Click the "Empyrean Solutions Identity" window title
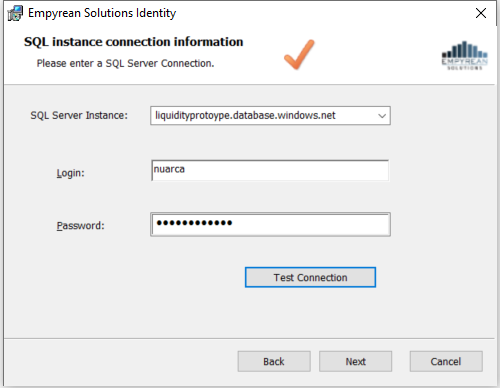This screenshot has width=500, height=388. click(x=102, y=13)
